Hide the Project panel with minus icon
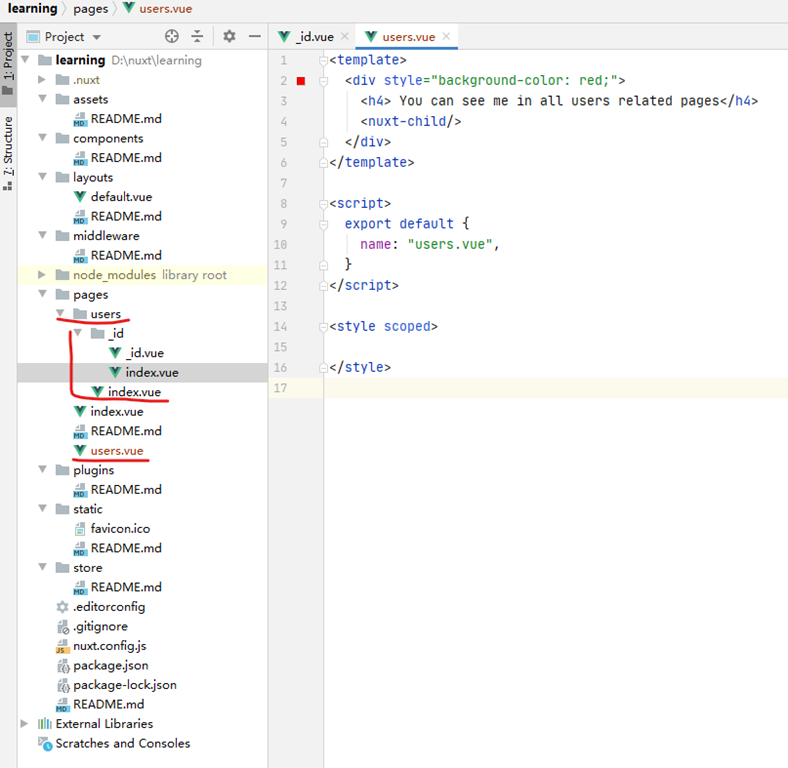This screenshot has width=788, height=768. pos(255,36)
